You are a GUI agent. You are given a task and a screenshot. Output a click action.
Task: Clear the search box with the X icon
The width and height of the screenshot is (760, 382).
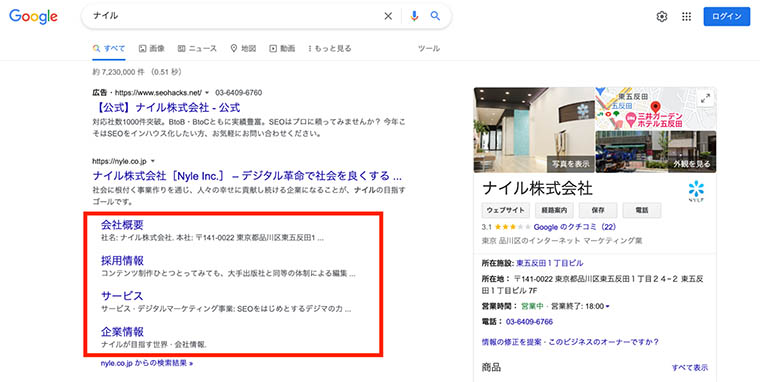388,16
